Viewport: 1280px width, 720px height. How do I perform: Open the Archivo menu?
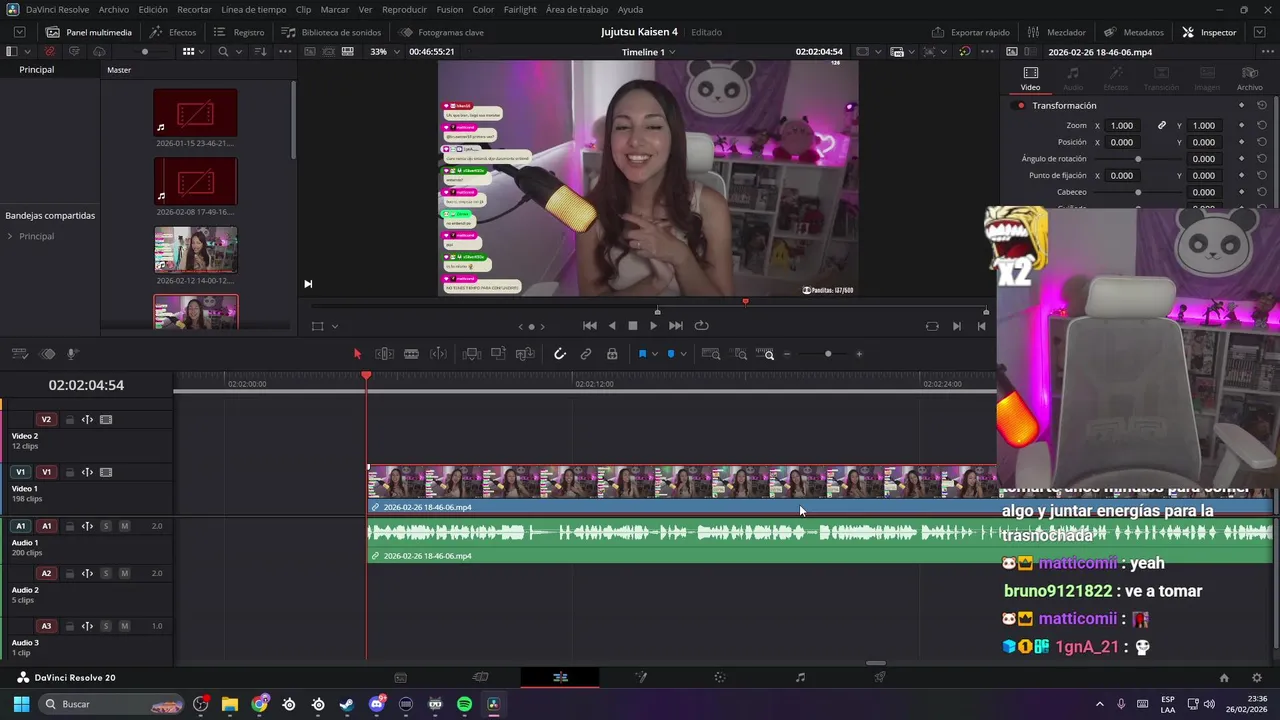click(x=113, y=9)
